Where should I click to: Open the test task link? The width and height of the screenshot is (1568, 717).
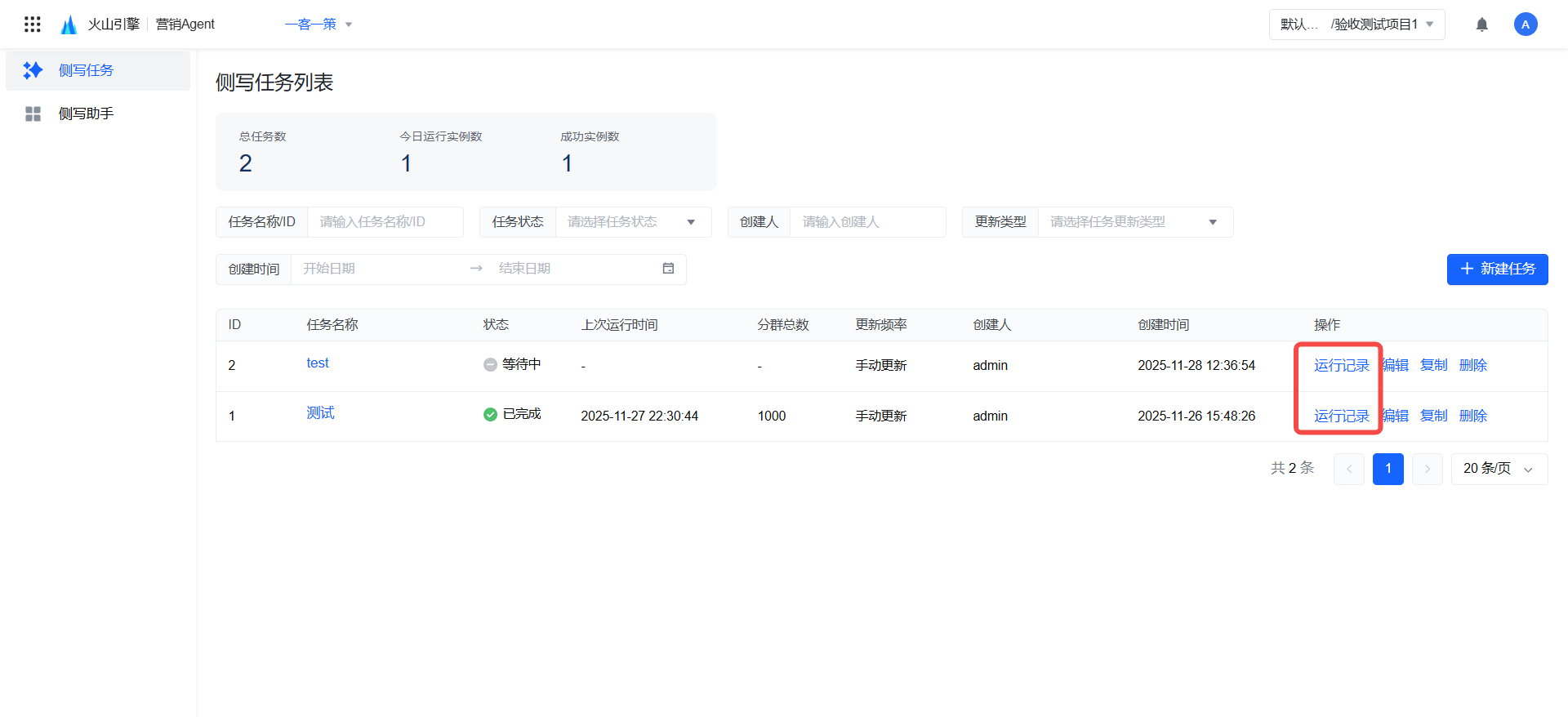(318, 363)
